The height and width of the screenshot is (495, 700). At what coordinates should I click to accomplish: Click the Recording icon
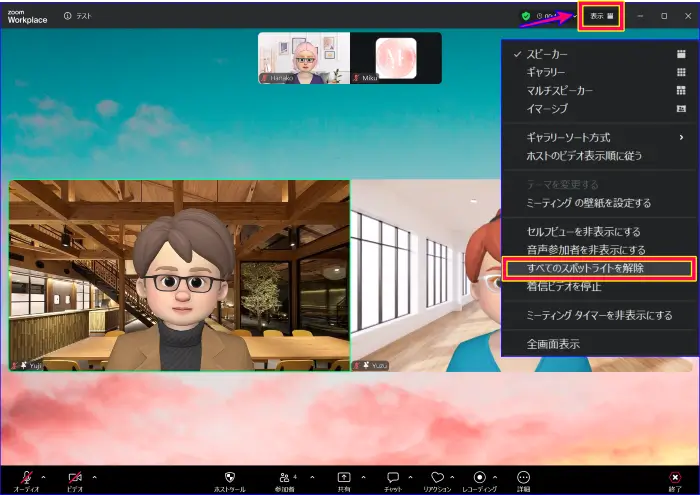tap(479, 478)
